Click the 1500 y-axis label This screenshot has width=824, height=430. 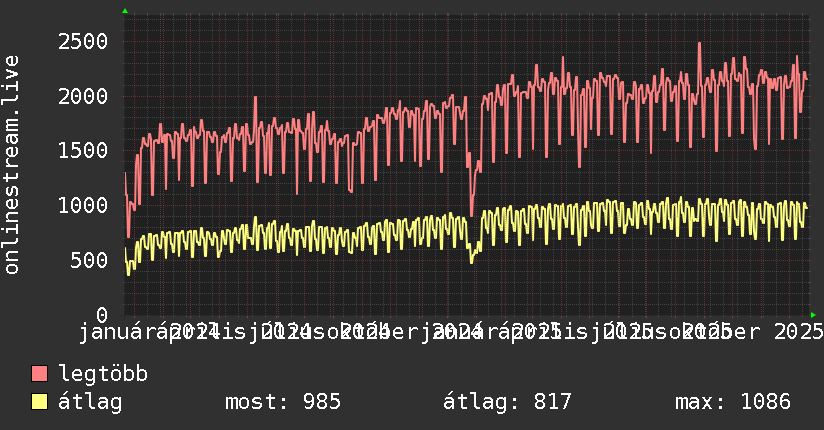coord(83,151)
